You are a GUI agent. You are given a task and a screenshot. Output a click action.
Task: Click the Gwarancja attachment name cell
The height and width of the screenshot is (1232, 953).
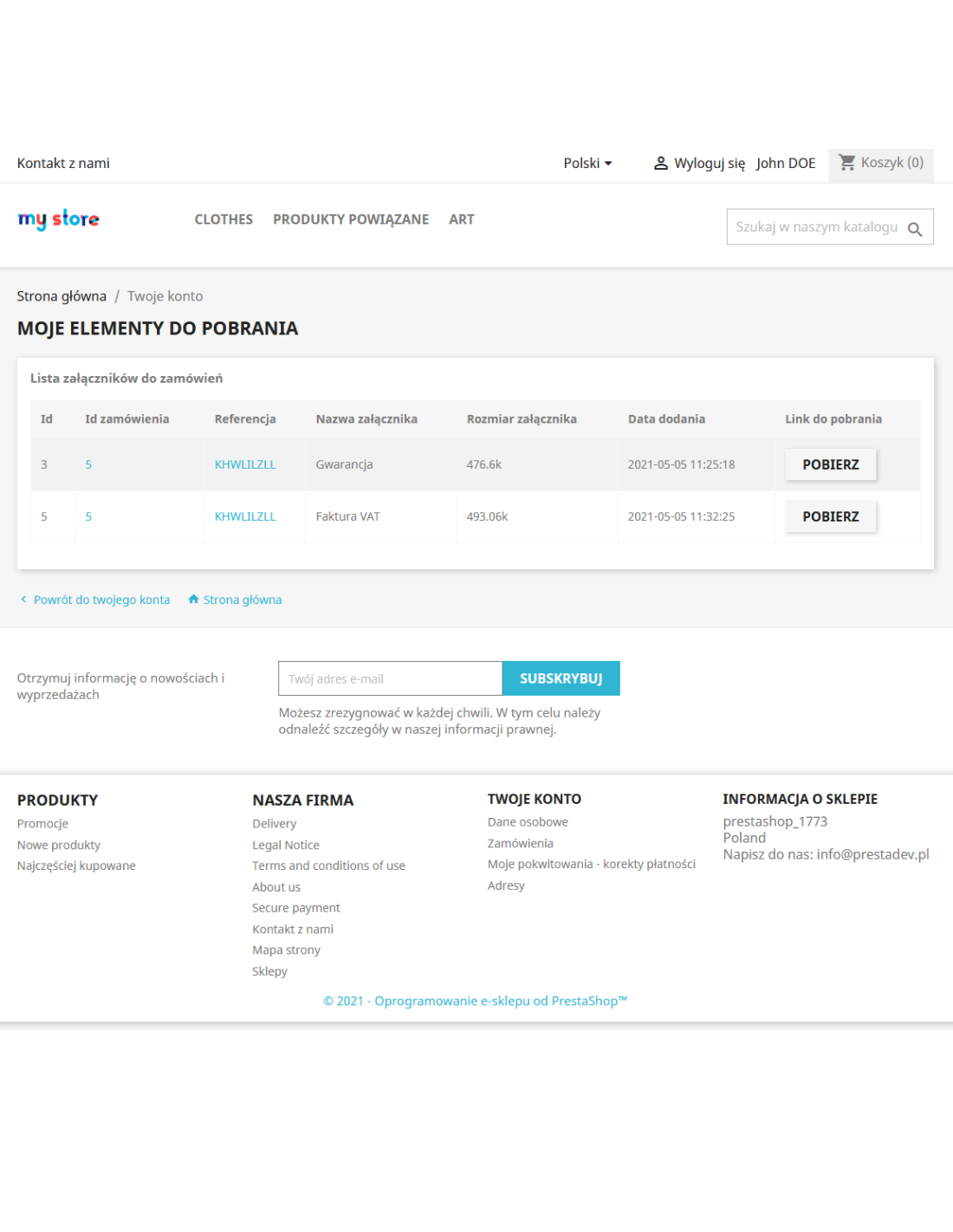(344, 464)
